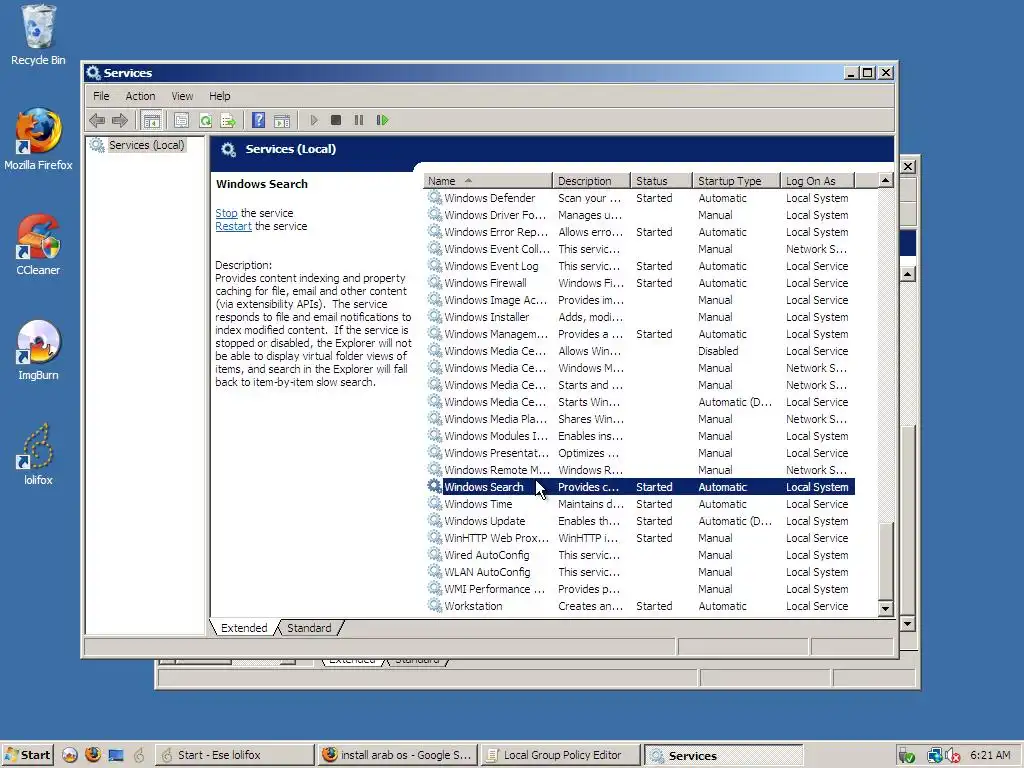This screenshot has height=768, width=1024.
Task: Click the Start Service play icon
Action: tap(314, 120)
